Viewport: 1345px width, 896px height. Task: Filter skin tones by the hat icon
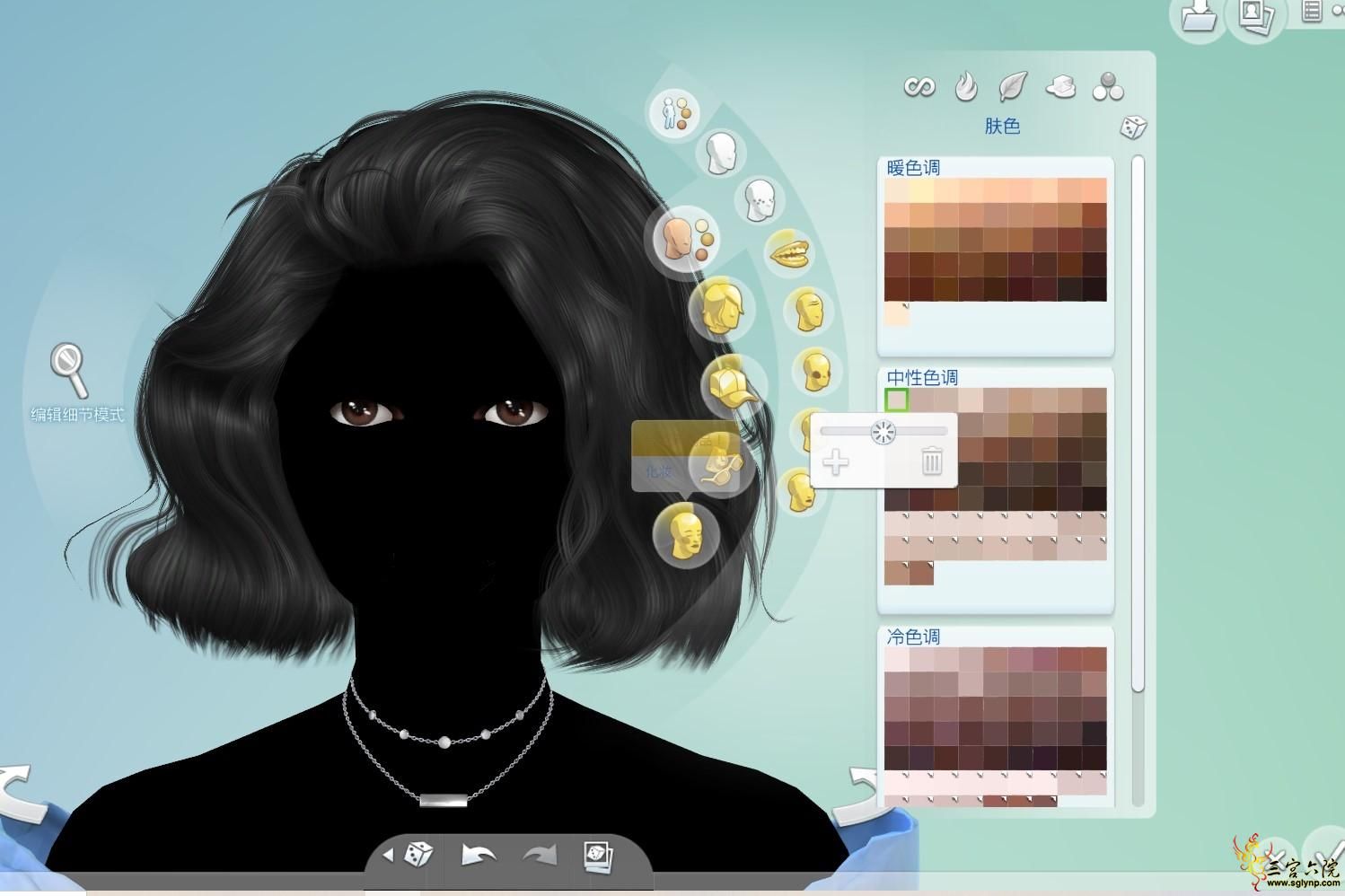pos(1060,87)
